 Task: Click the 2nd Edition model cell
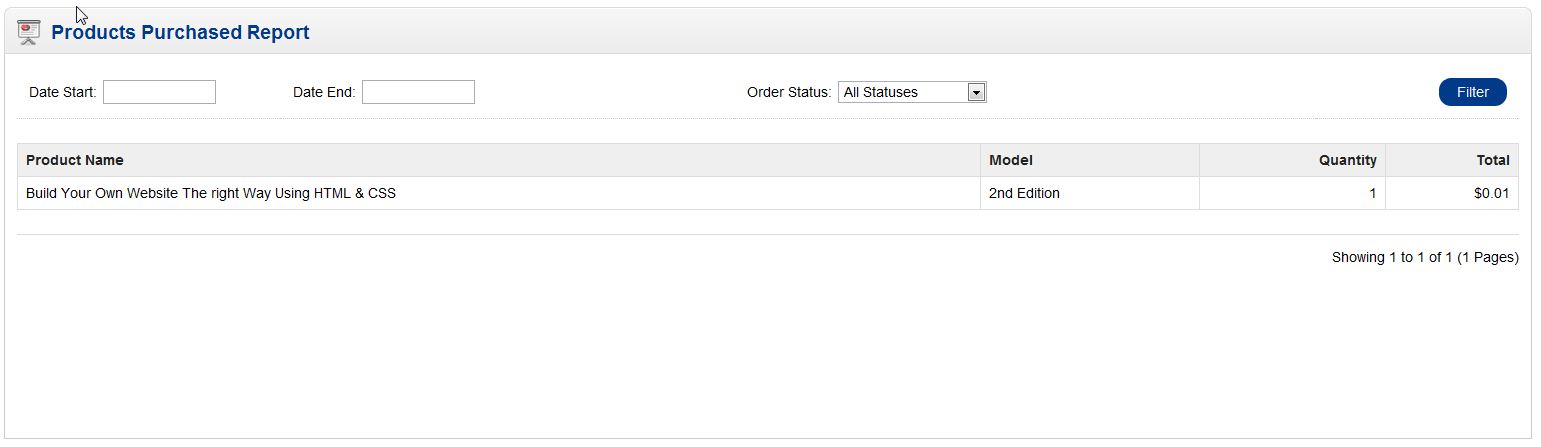(x=1024, y=193)
